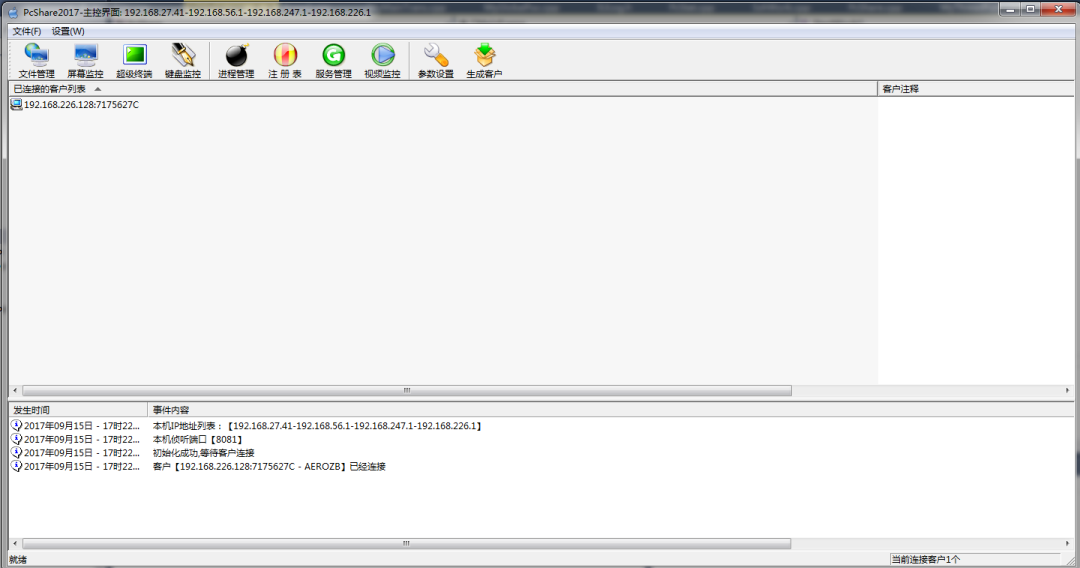Click the event log horizontal scrollbar
This screenshot has width=1080, height=568.
[406, 544]
